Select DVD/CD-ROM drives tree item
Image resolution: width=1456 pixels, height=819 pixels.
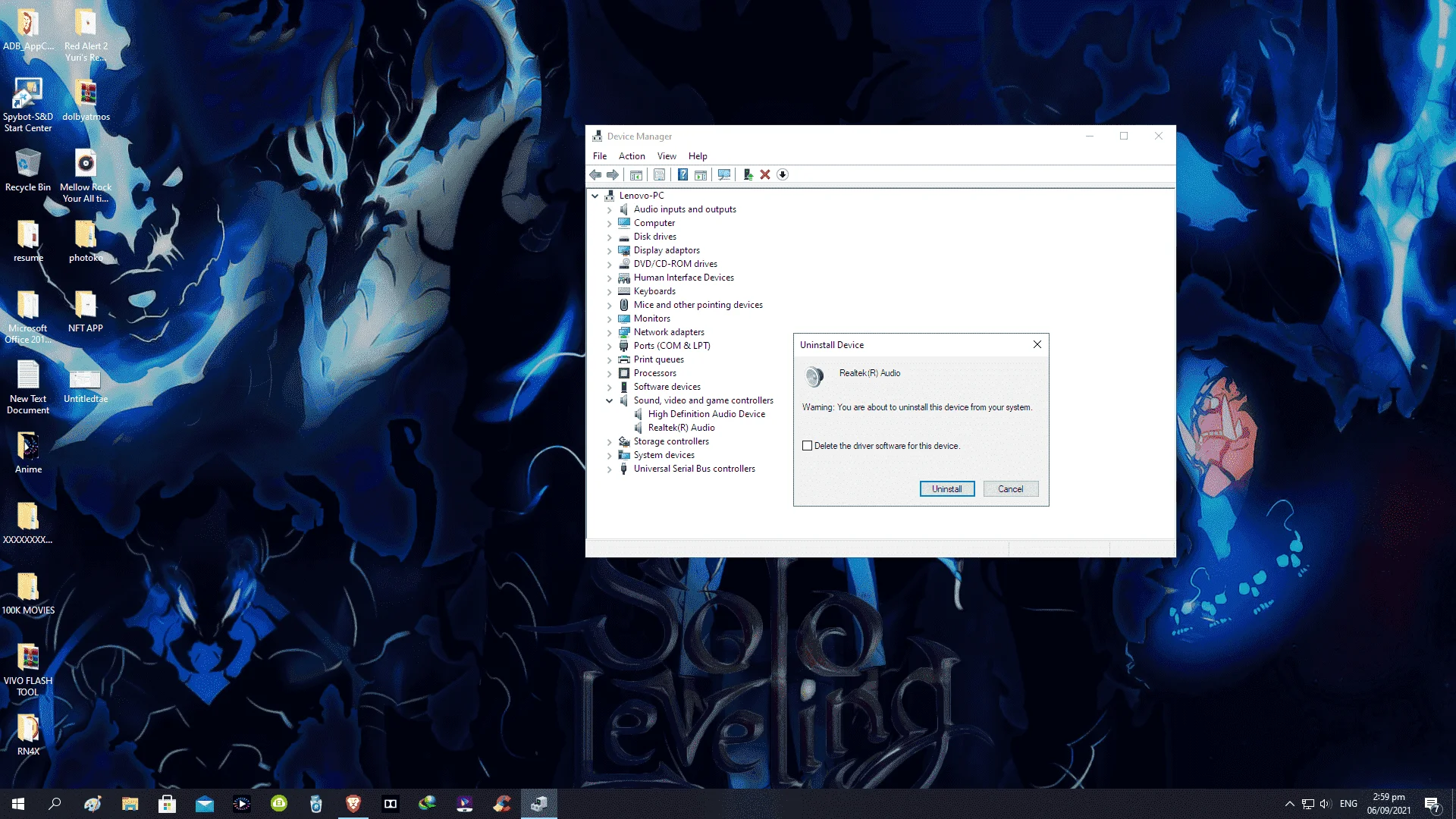[x=676, y=264]
